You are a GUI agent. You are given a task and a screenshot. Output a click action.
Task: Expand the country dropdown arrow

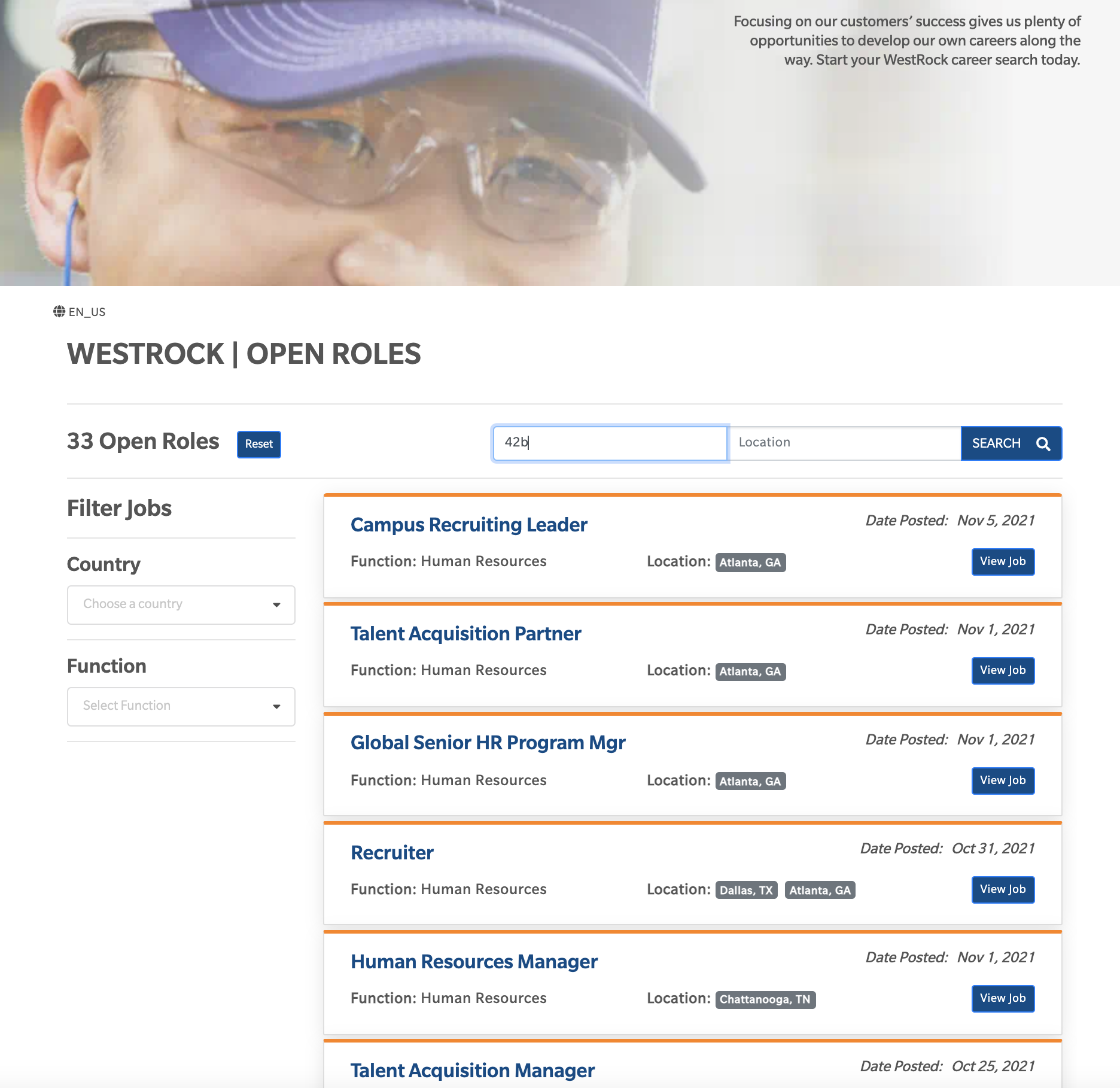coord(276,604)
